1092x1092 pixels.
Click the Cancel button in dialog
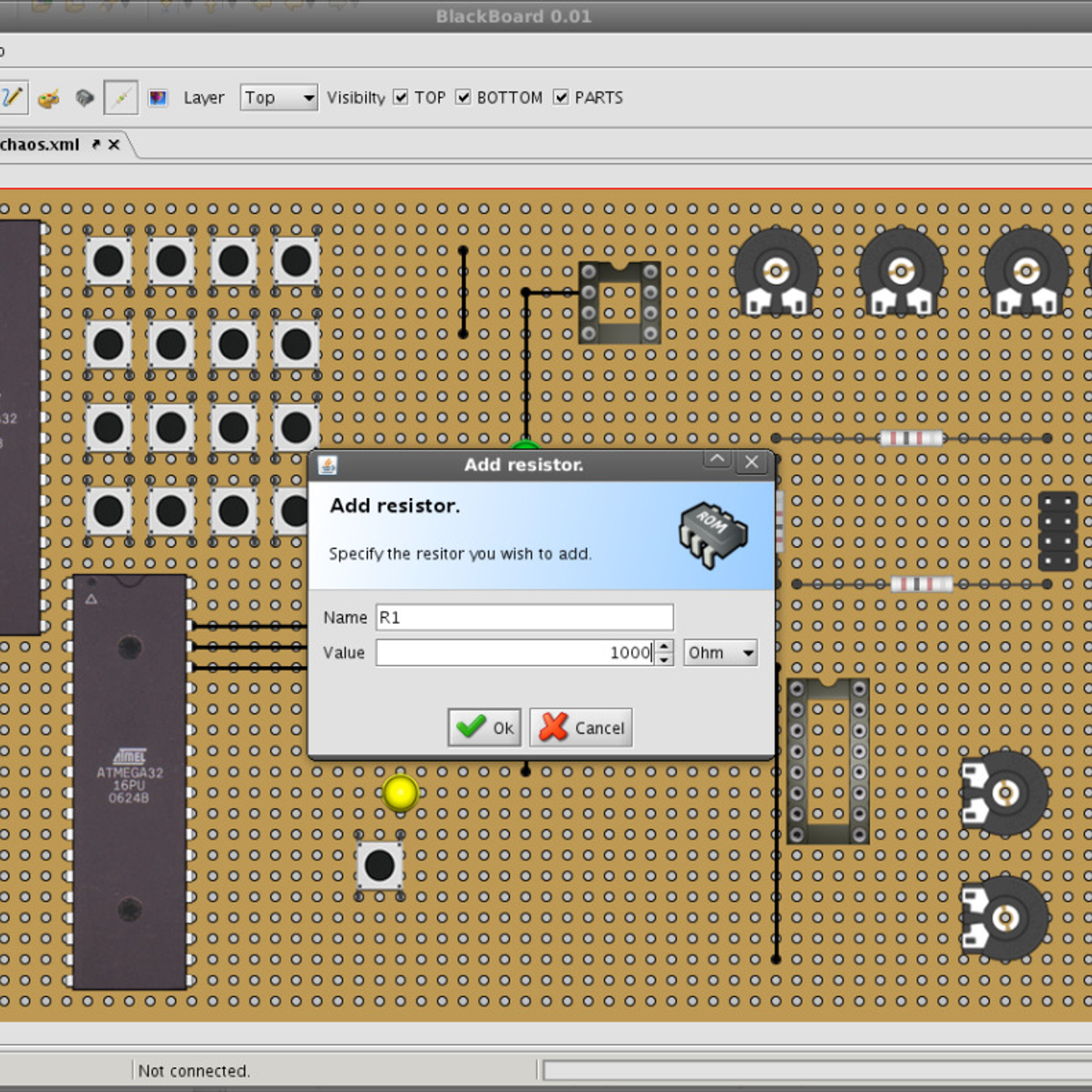pos(581,728)
